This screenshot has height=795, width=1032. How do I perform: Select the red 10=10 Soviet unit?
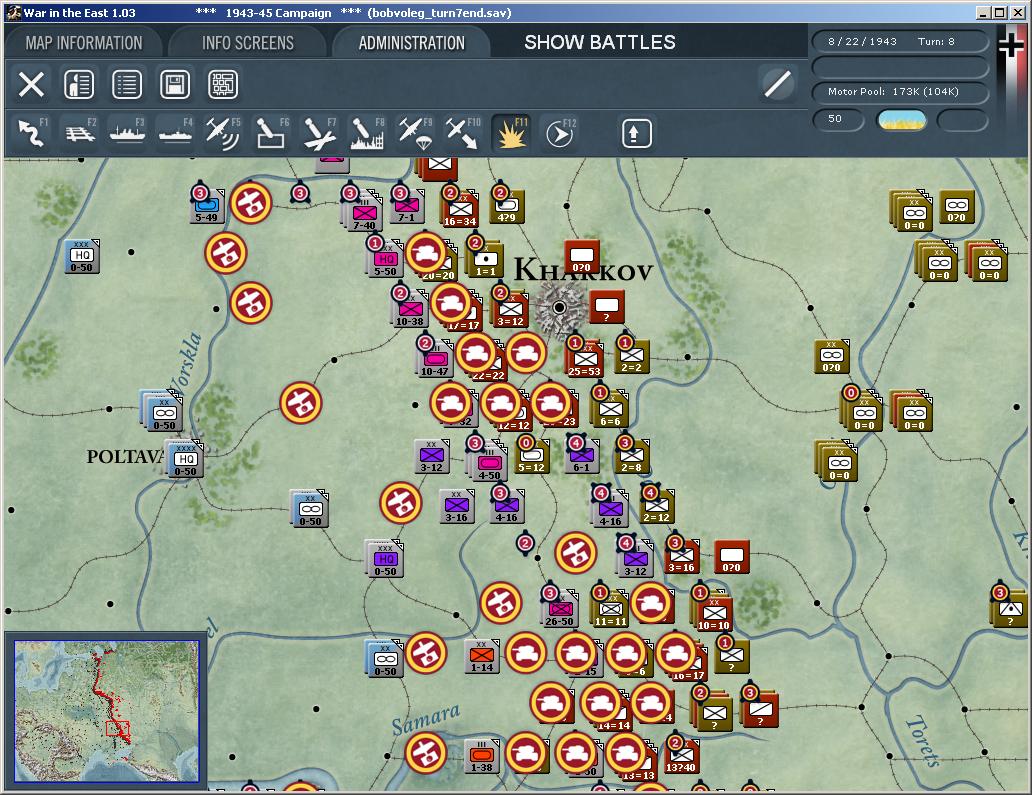[713, 613]
